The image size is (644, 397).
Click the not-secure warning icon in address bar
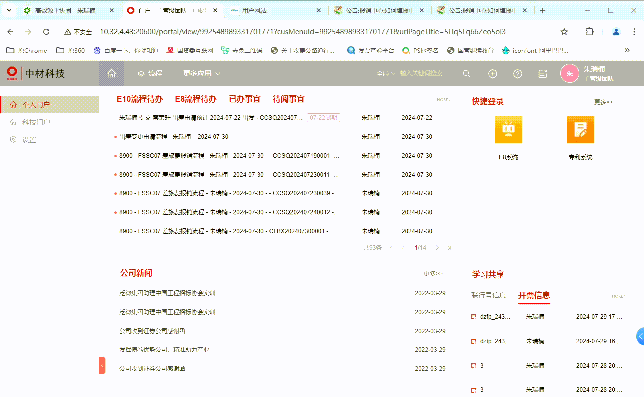[x=67, y=32]
